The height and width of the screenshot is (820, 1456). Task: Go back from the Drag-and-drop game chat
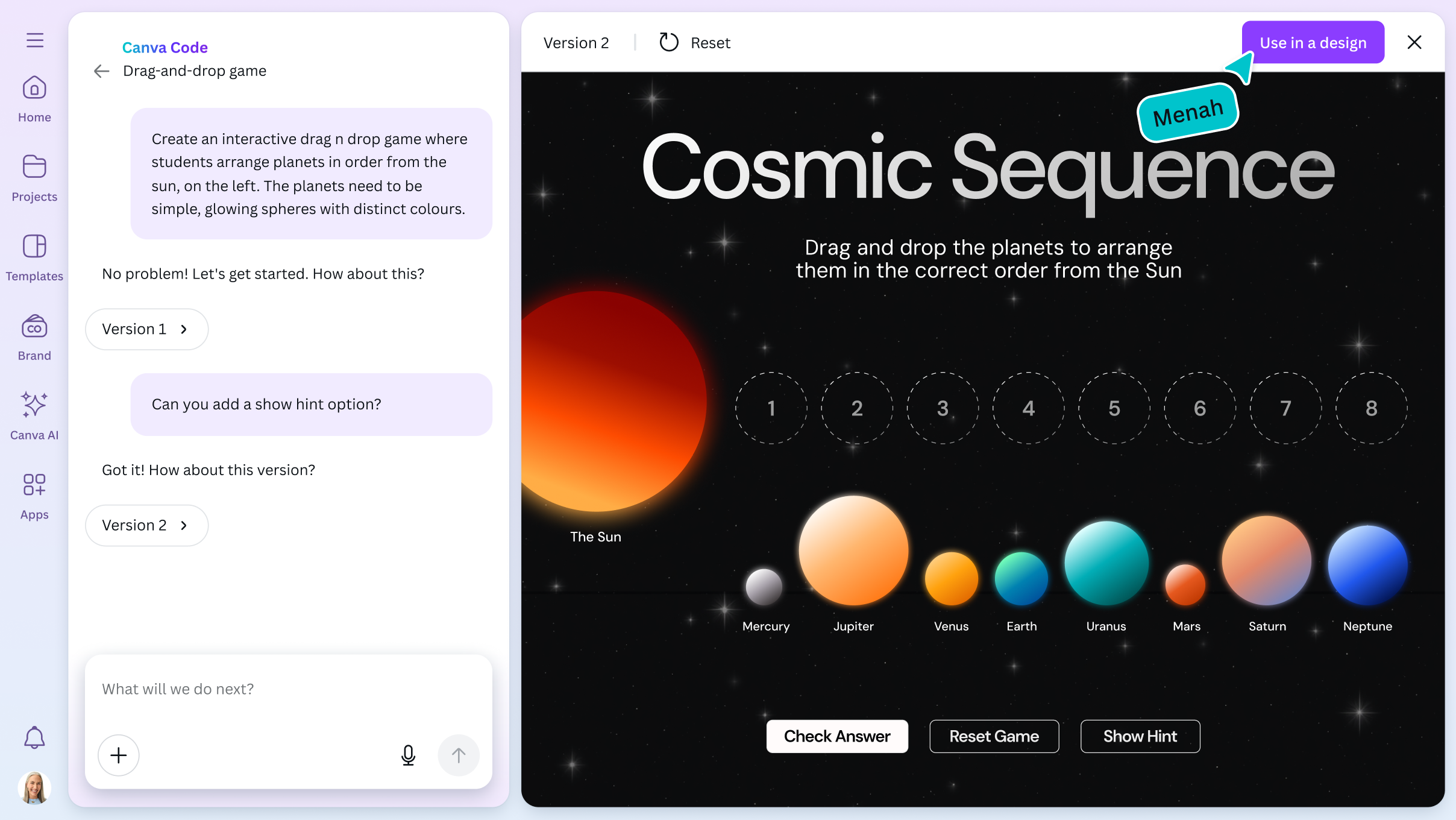tap(101, 71)
